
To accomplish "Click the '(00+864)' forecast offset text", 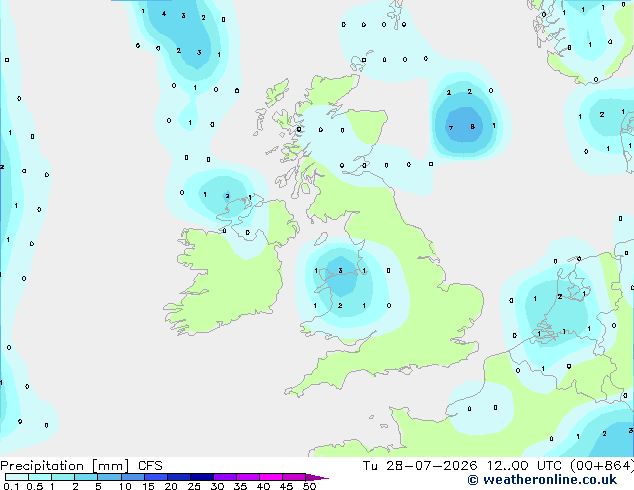I will click(602, 466).
